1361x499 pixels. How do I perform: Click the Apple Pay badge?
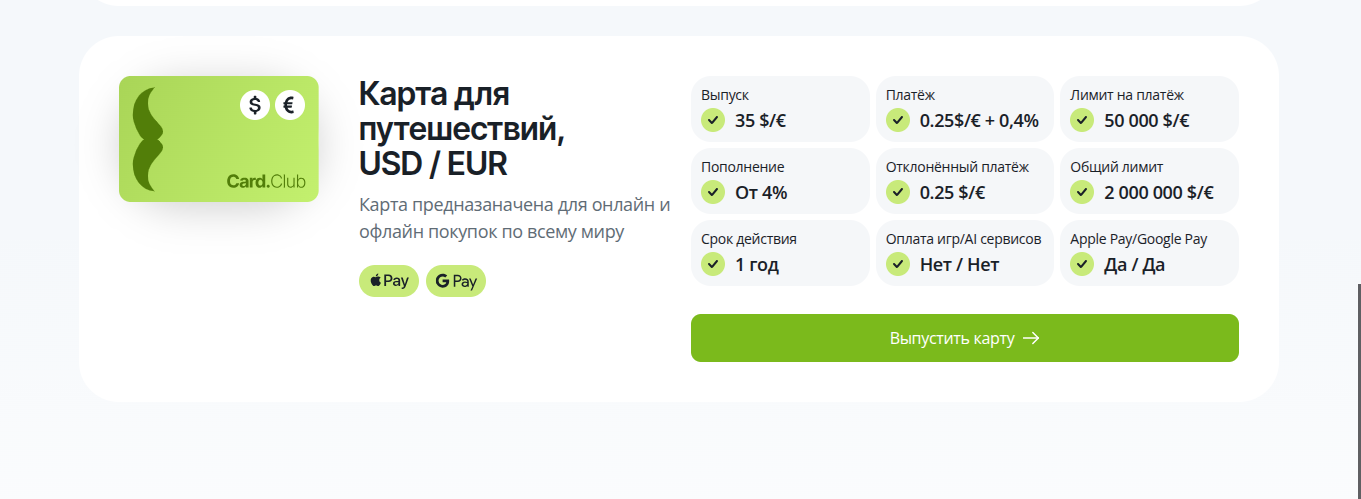[x=389, y=281]
